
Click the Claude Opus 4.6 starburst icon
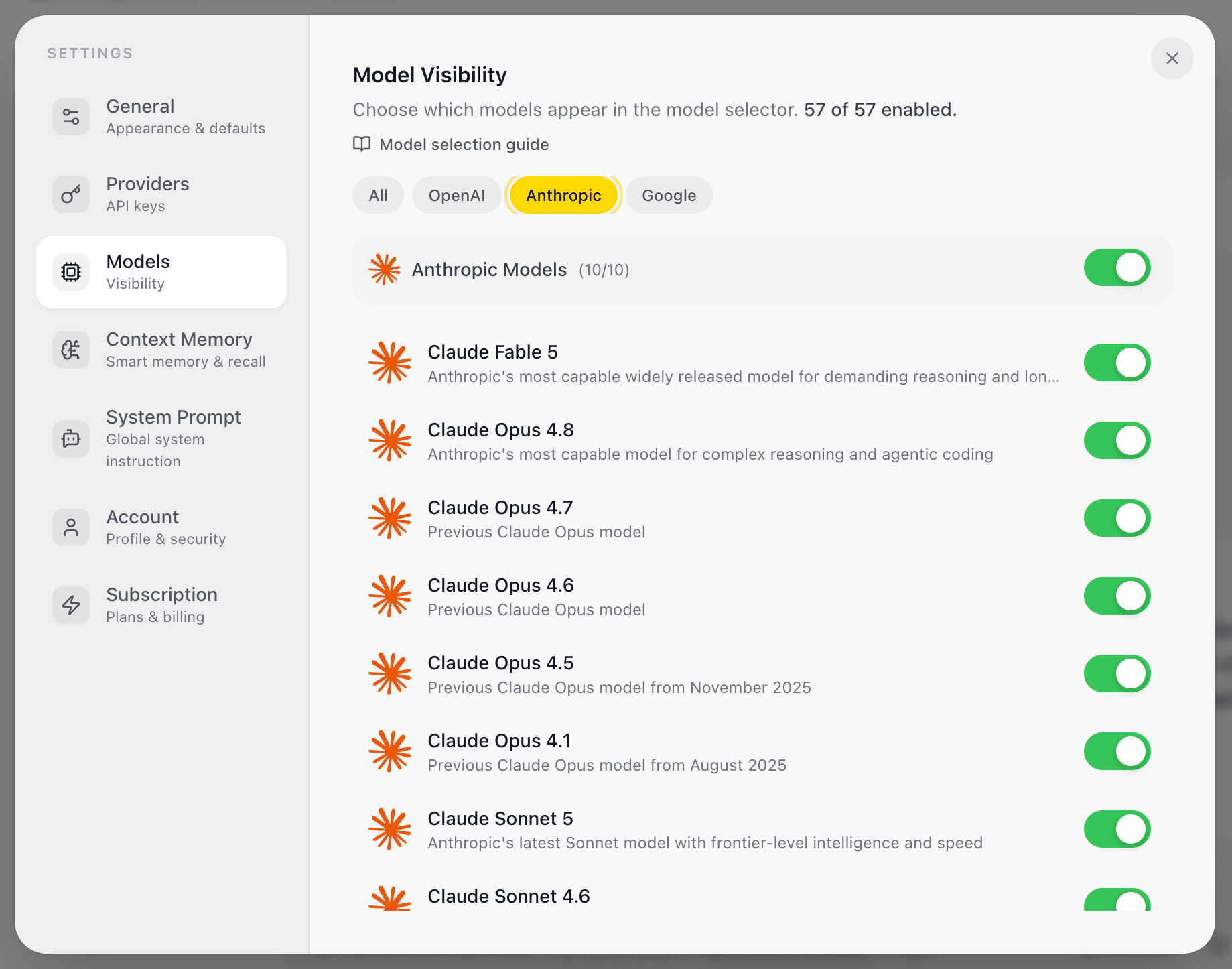[390, 596]
